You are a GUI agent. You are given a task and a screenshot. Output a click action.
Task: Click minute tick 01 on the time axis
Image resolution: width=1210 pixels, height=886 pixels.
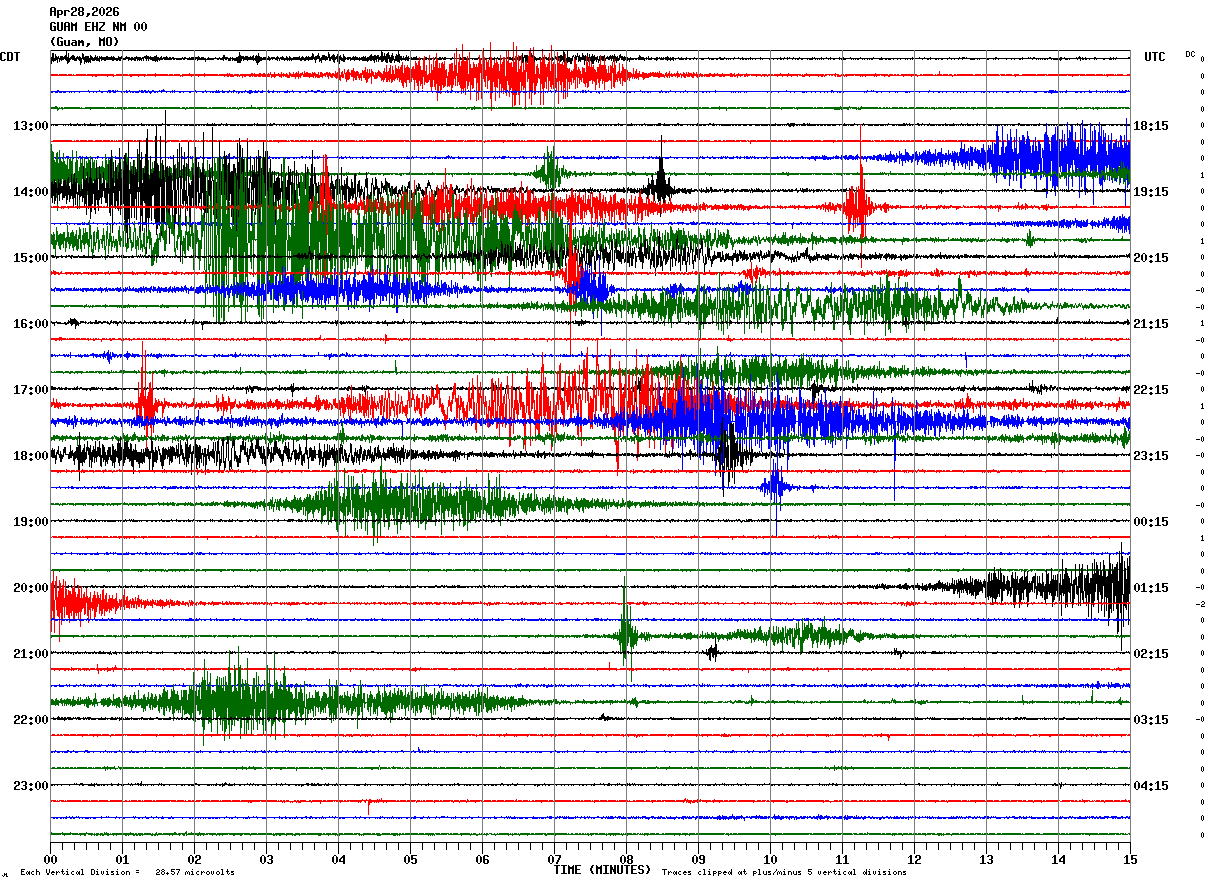point(122,859)
